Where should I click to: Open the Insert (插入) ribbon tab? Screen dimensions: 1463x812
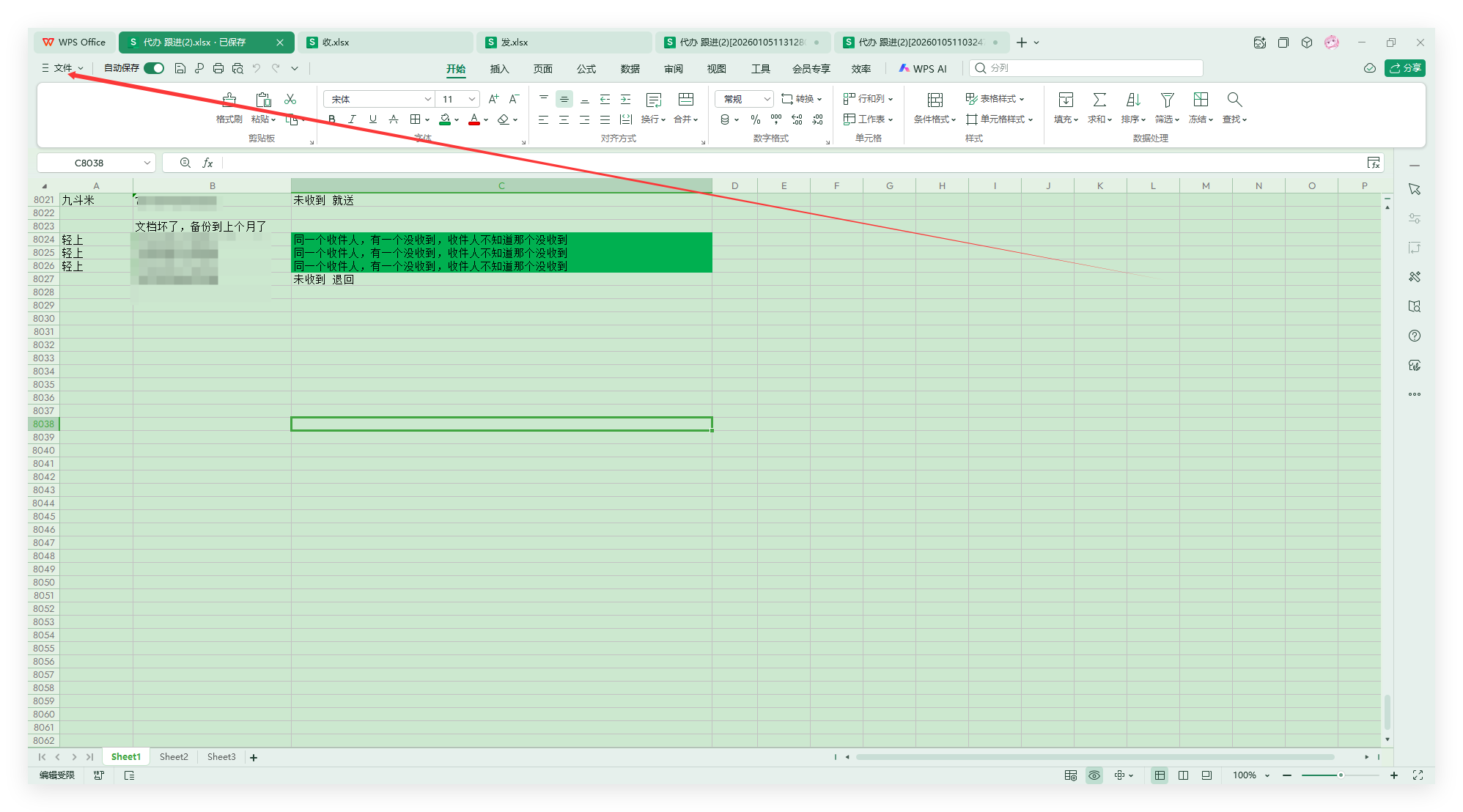499,69
